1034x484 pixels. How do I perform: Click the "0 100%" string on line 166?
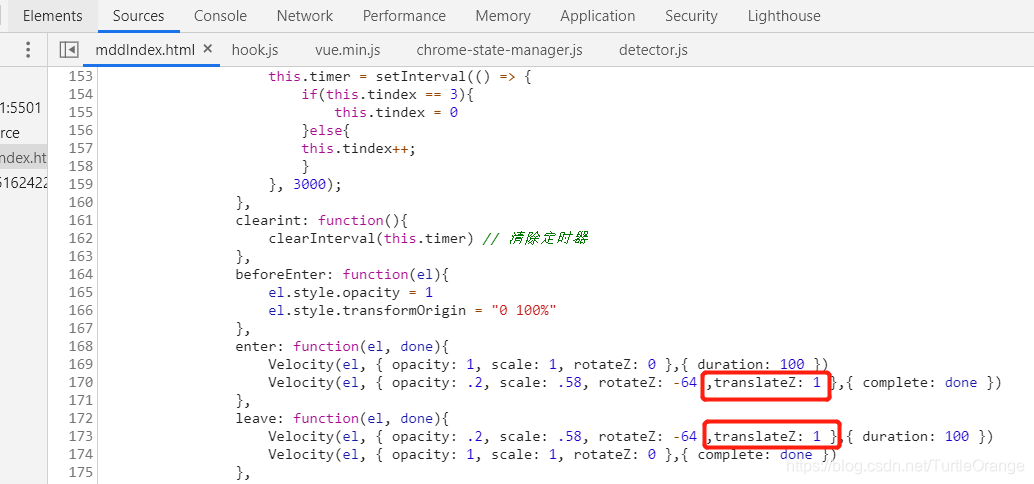tap(524, 311)
